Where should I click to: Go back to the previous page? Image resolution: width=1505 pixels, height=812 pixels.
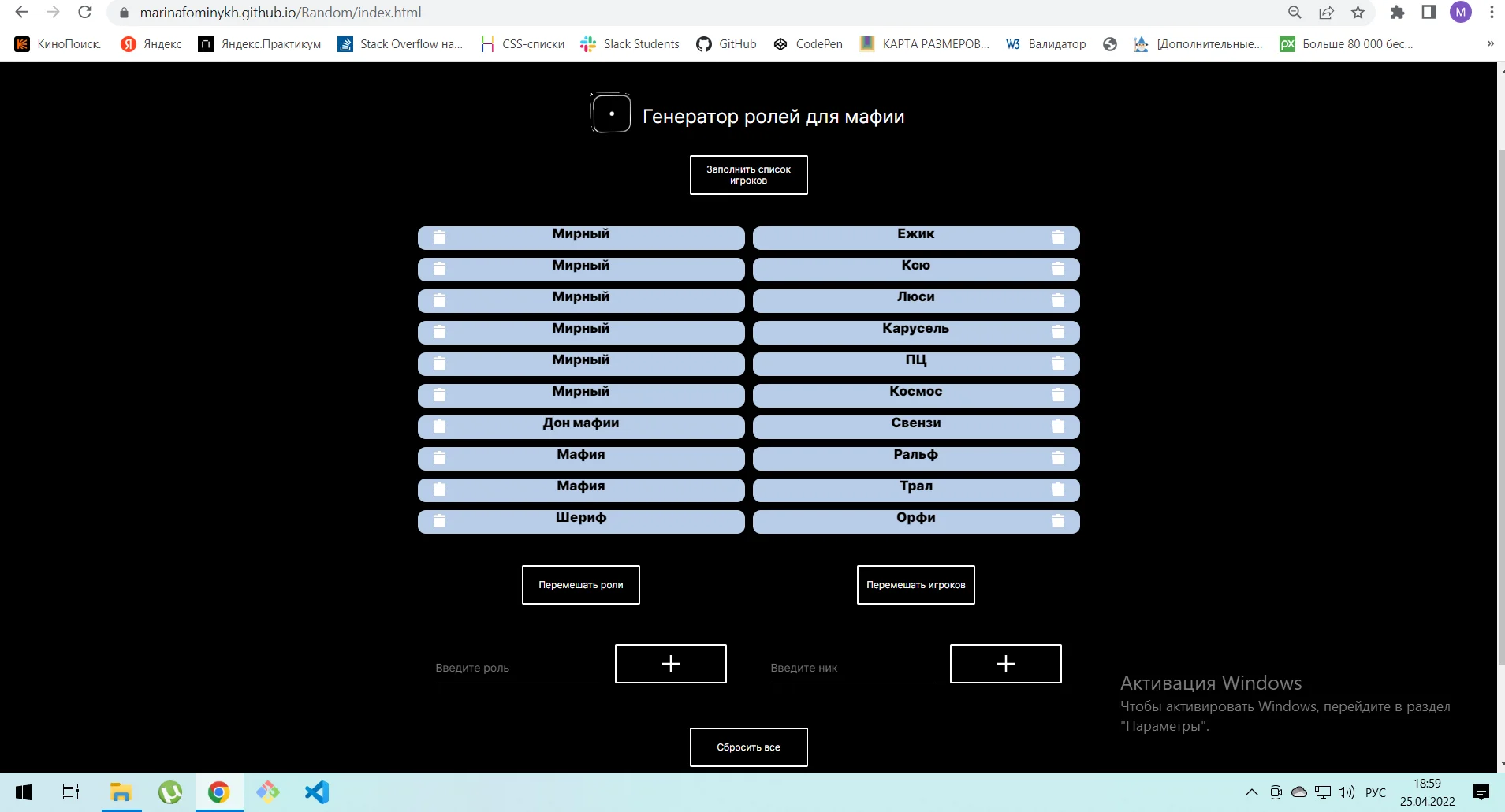coord(22,13)
